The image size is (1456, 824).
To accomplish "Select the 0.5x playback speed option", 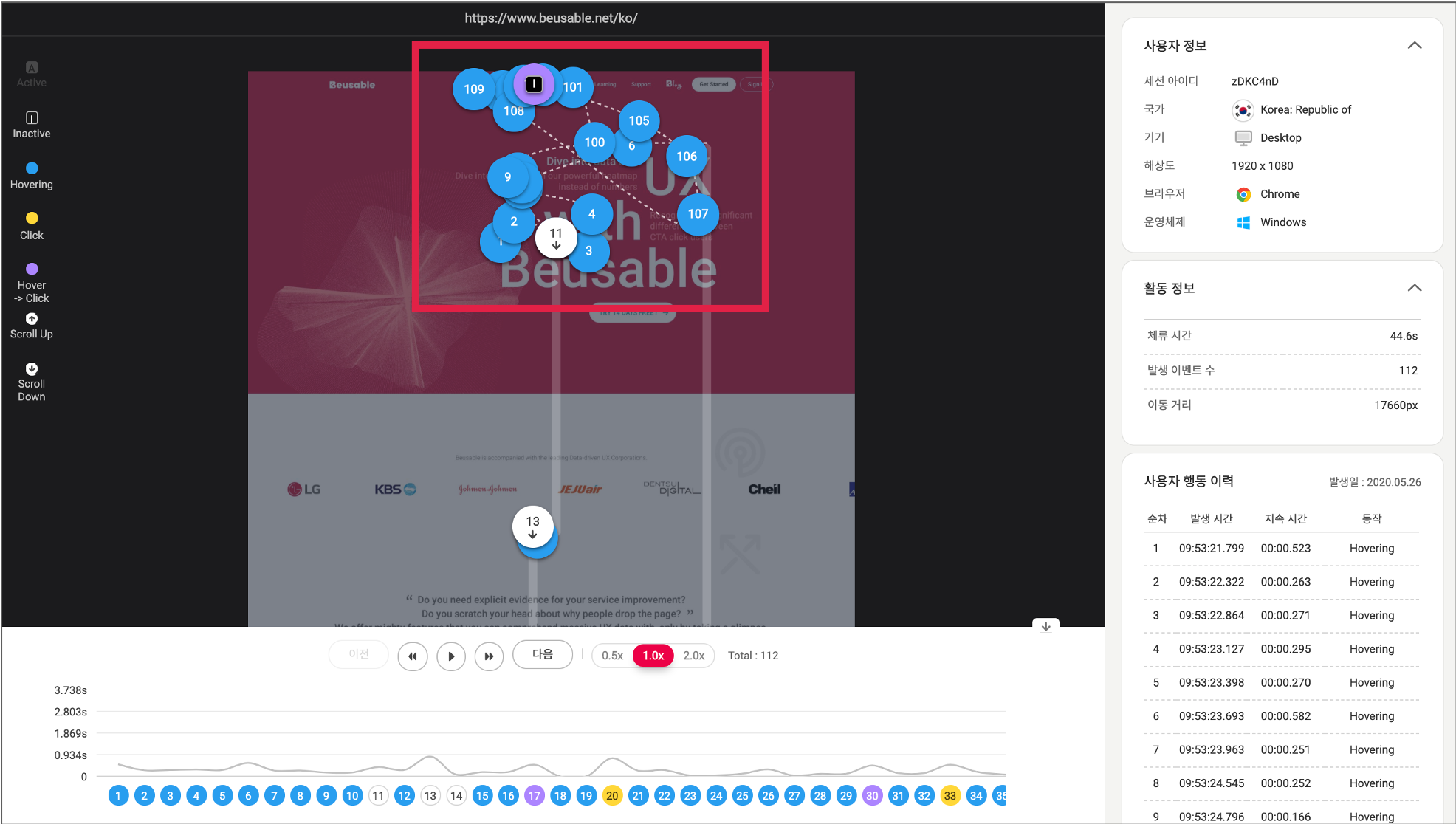I will 611,656.
